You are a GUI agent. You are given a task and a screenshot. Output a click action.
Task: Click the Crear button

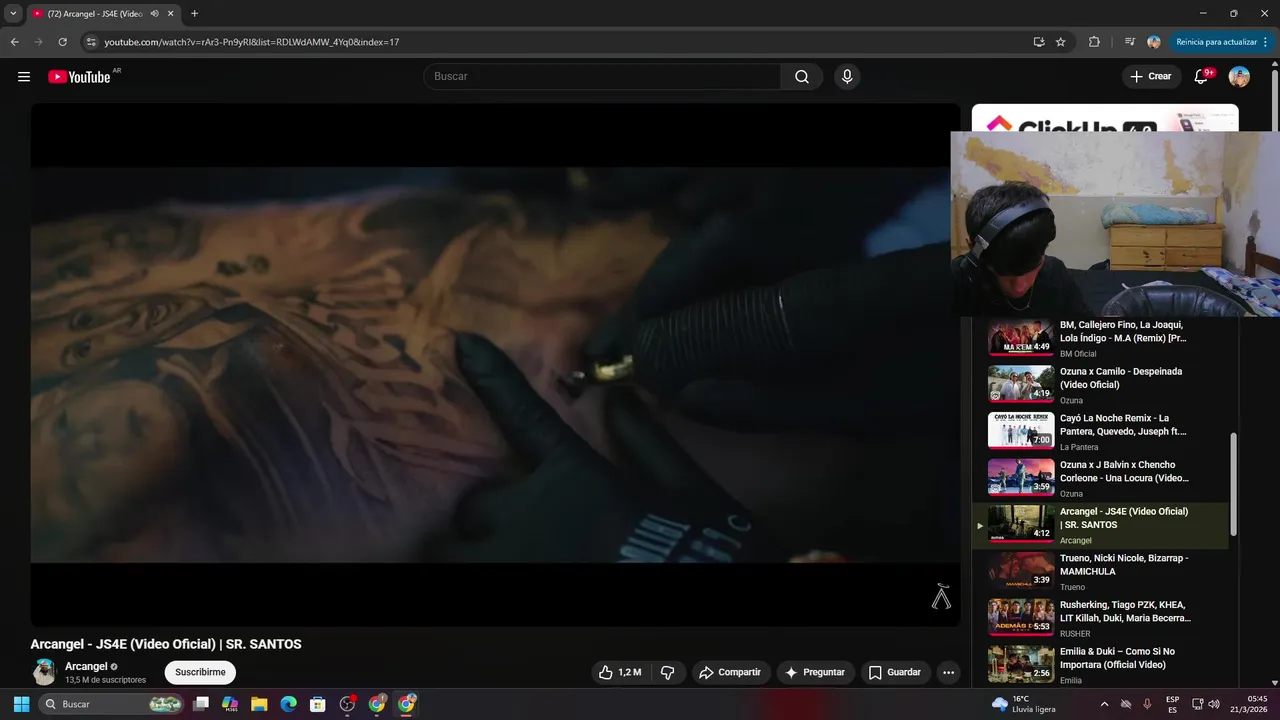click(1151, 77)
